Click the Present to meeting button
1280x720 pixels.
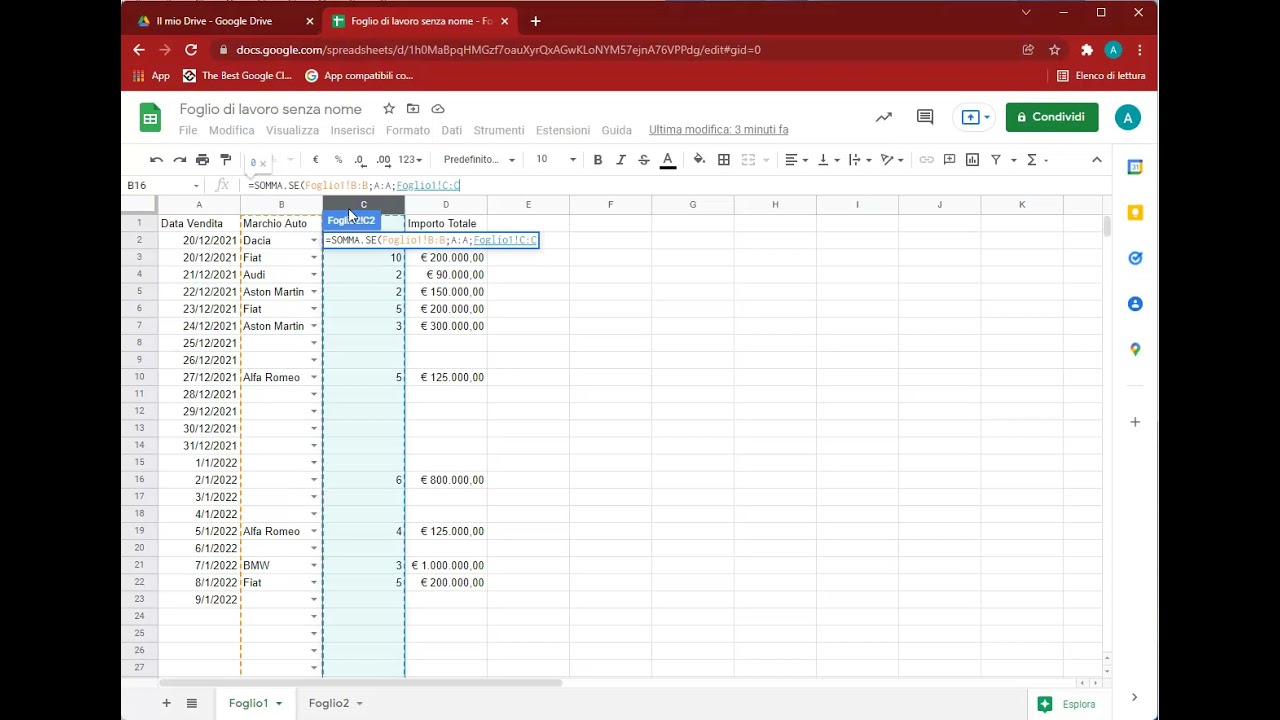(x=972, y=117)
